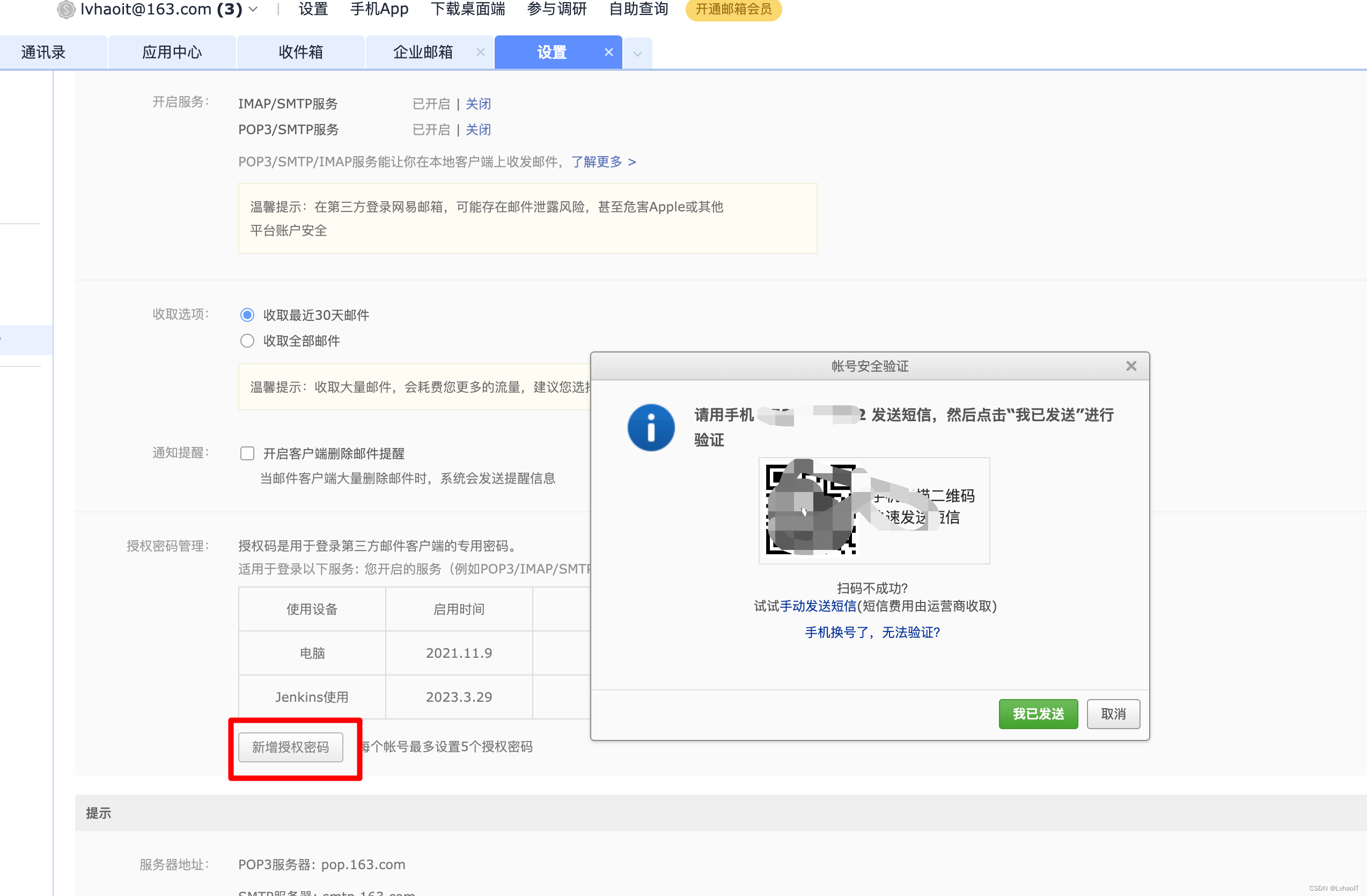Screen dimensions: 1367x896
Task: Click the 手动发送短信 link
Action: pos(818,606)
